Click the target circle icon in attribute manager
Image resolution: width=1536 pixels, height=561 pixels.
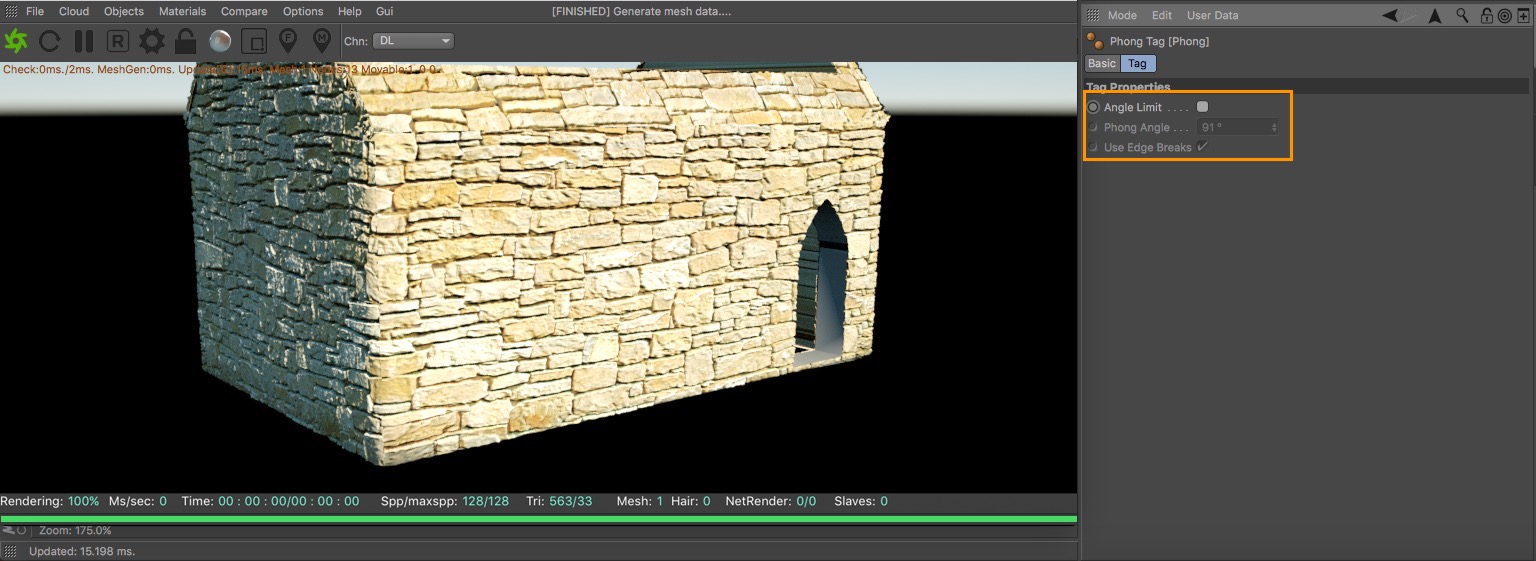(1504, 16)
